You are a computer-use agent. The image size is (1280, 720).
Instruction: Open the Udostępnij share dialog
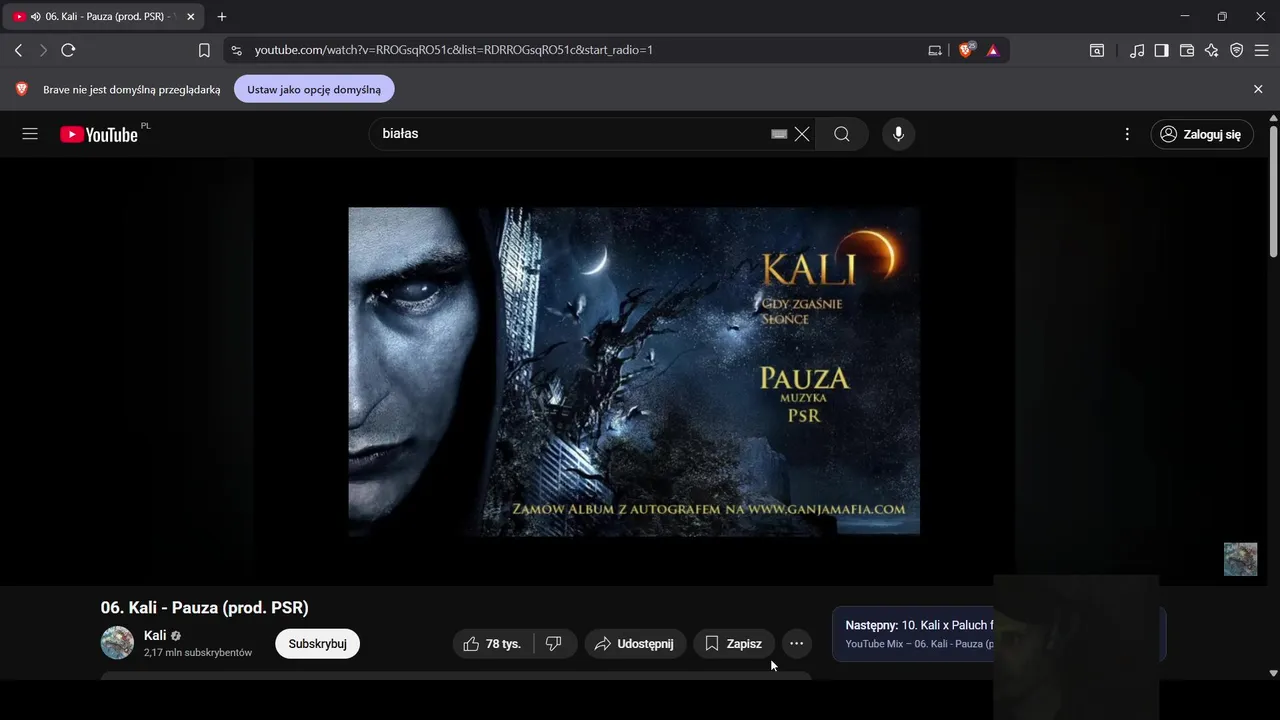pyautogui.click(x=635, y=644)
